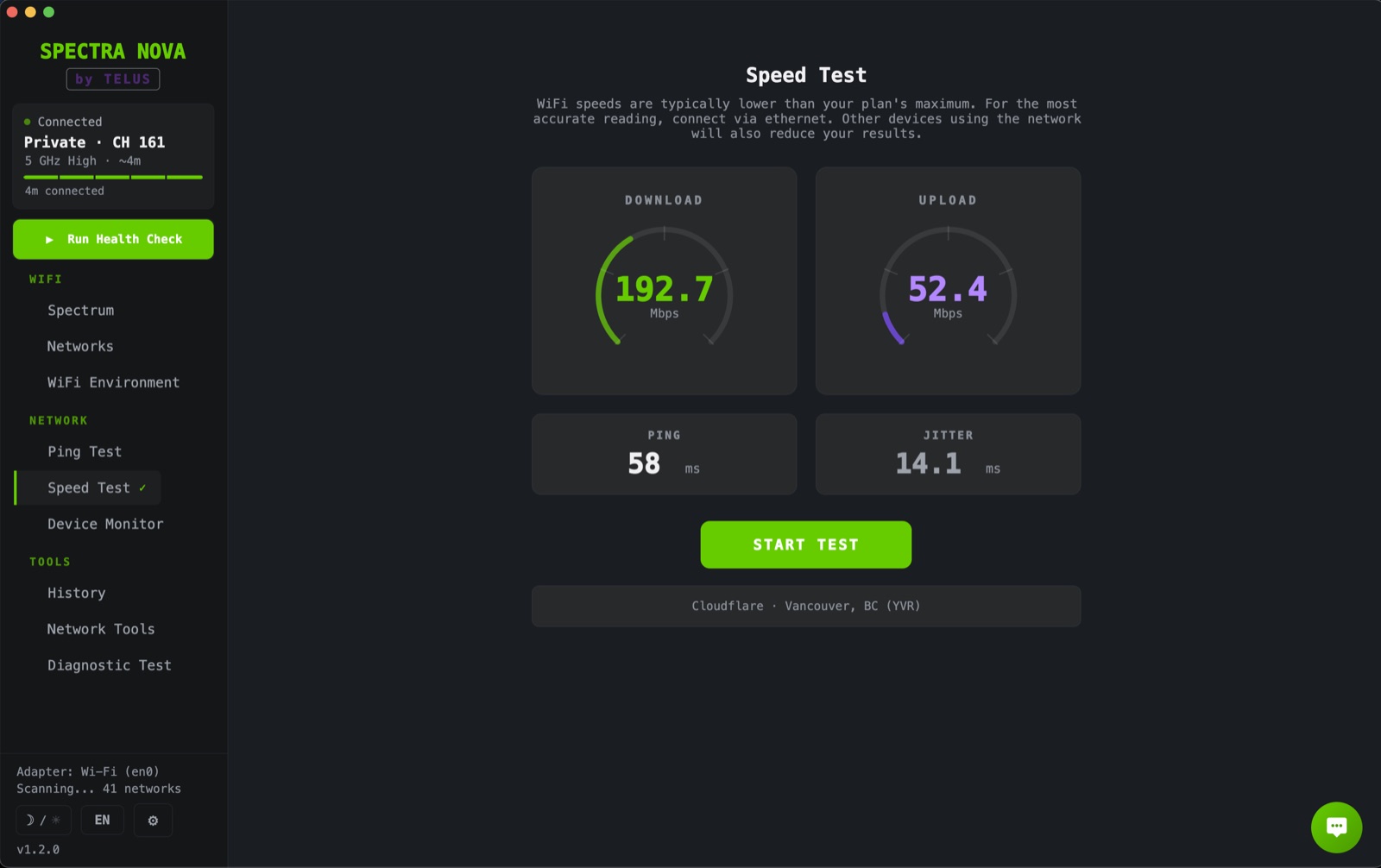Image resolution: width=1381 pixels, height=868 pixels.
Task: Click the v1.2.0 version label
Action: [38, 850]
